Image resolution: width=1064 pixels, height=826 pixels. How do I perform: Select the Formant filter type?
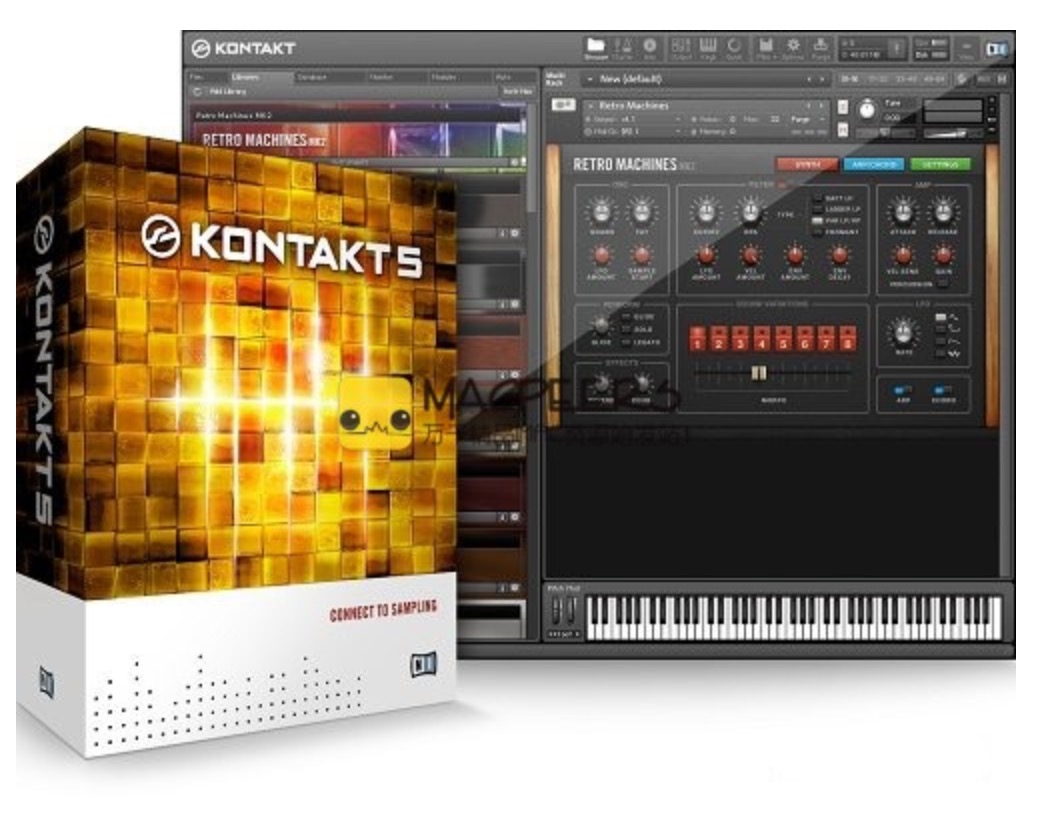(818, 231)
